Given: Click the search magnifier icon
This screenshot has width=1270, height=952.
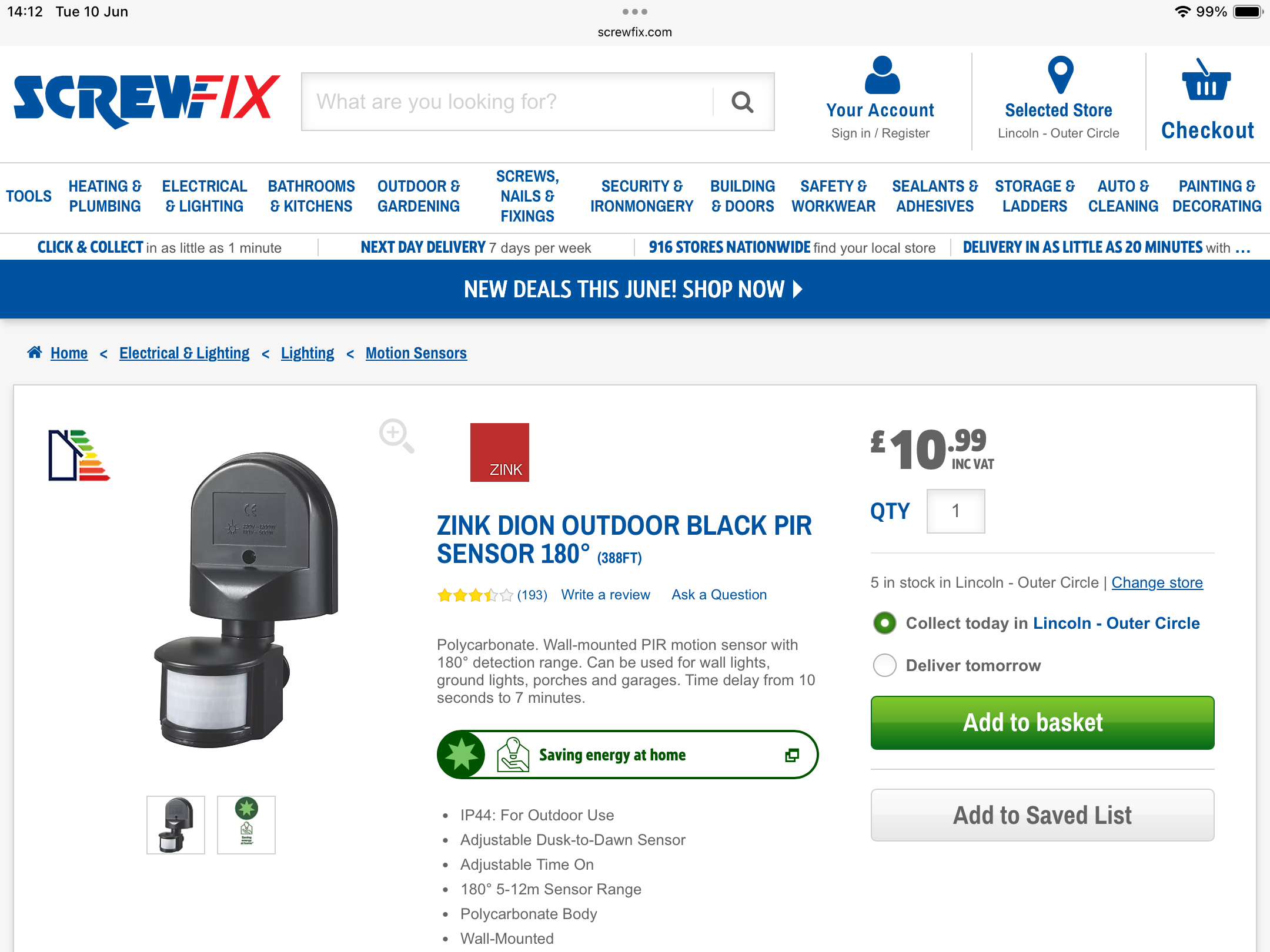Looking at the screenshot, I should click(742, 102).
